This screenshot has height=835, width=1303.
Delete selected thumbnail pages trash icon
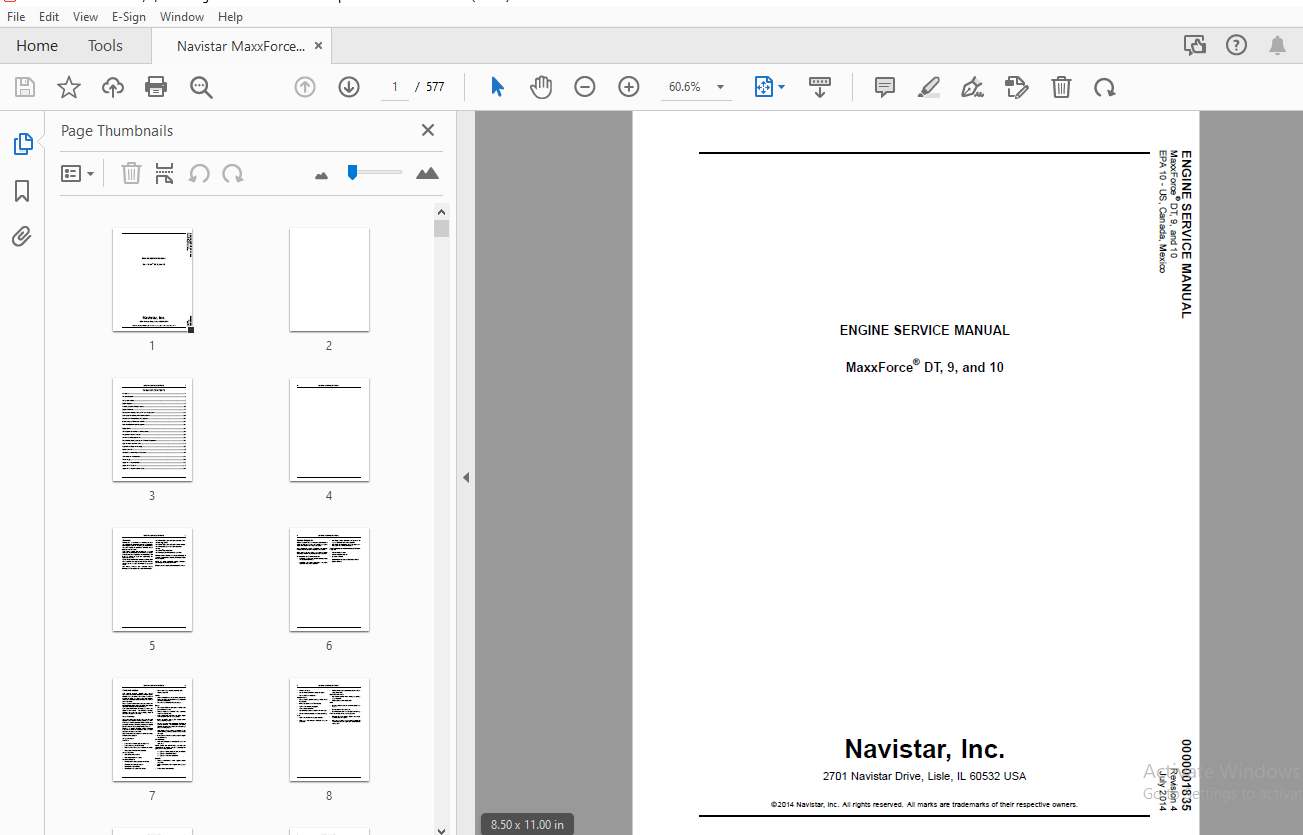click(x=131, y=173)
